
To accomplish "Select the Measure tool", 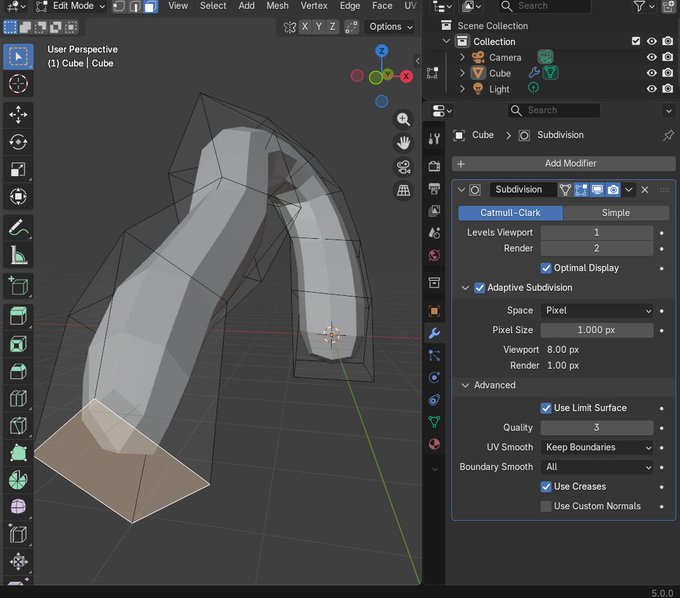I will click(18, 255).
